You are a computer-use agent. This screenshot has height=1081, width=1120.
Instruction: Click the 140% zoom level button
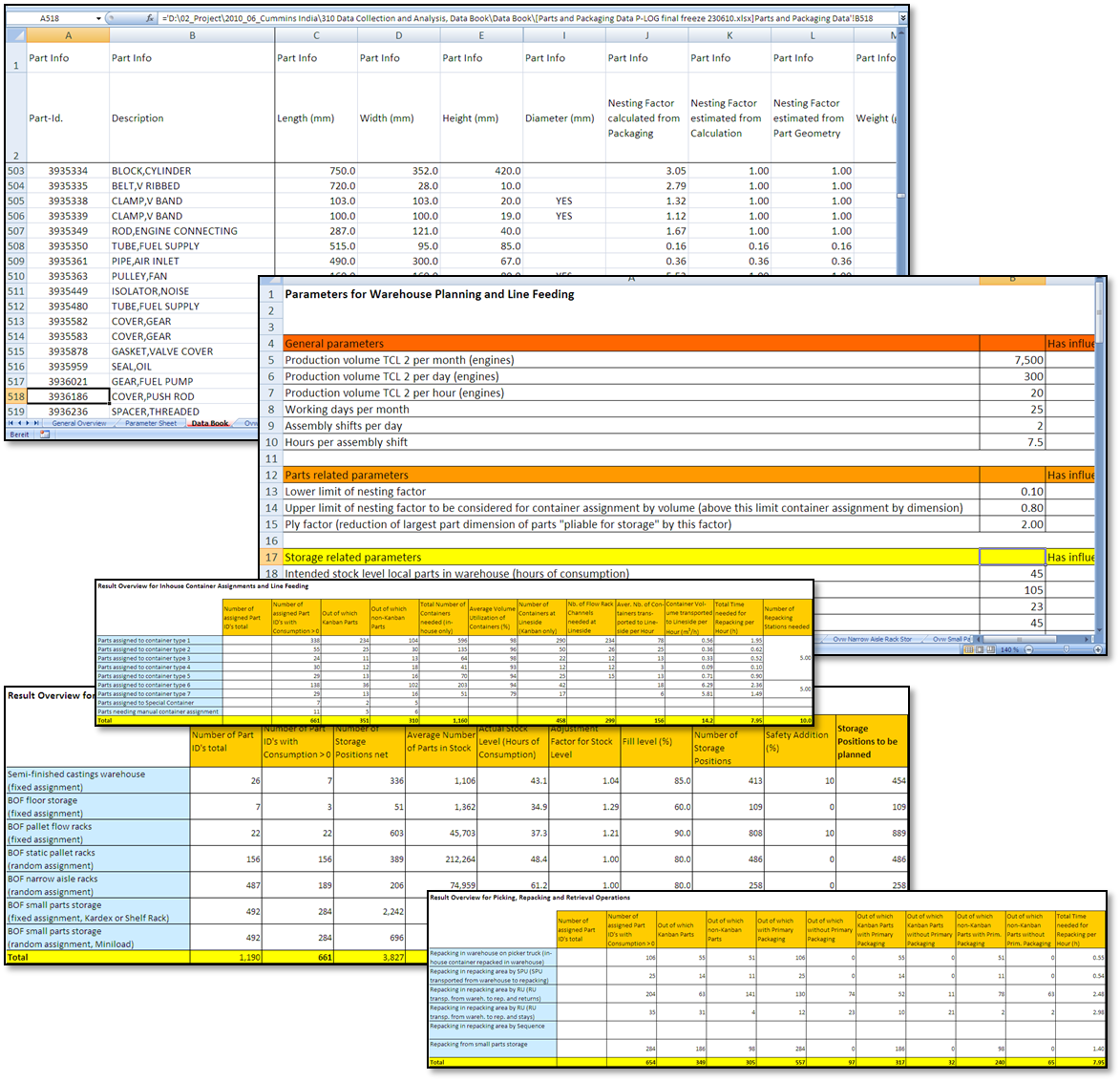(x=1010, y=648)
